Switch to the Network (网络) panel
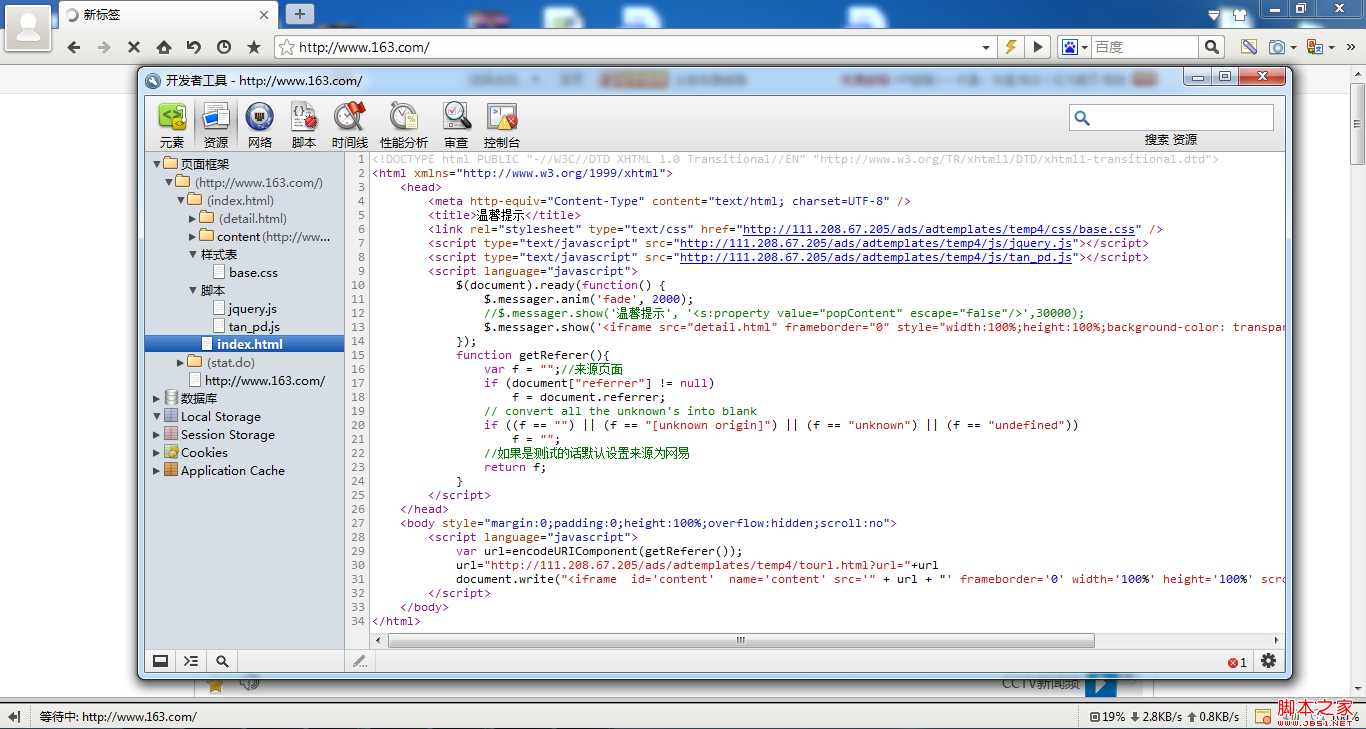 click(x=260, y=126)
